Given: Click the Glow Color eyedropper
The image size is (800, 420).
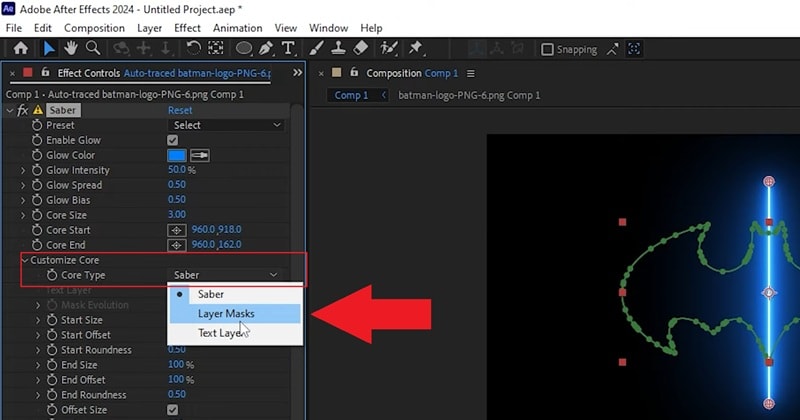Looking at the screenshot, I should click(x=199, y=155).
